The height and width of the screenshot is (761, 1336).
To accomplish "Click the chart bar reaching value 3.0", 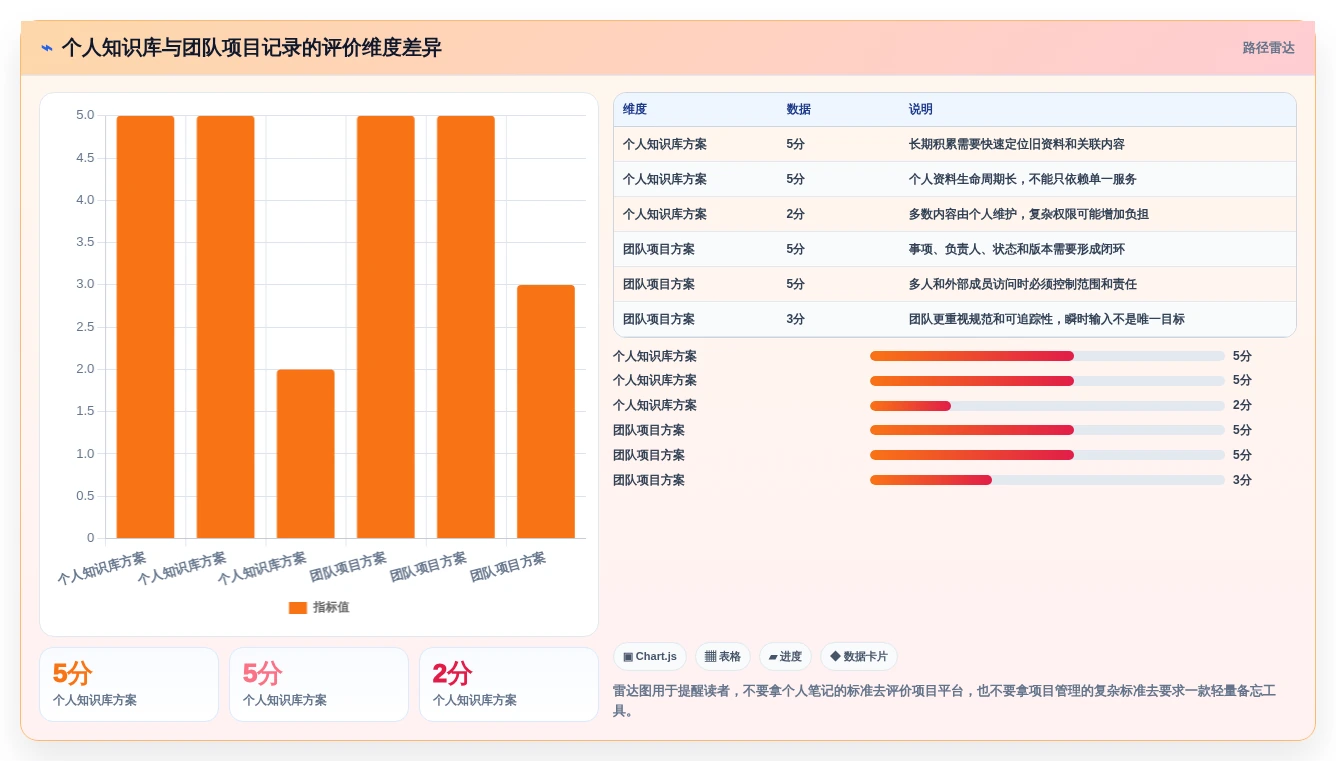I will (546, 412).
